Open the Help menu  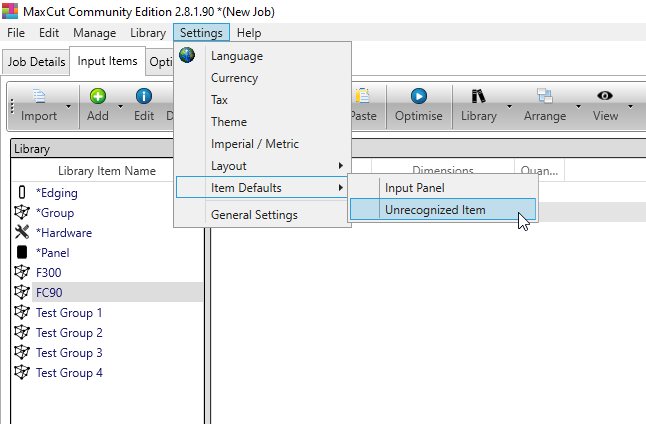pos(249,33)
